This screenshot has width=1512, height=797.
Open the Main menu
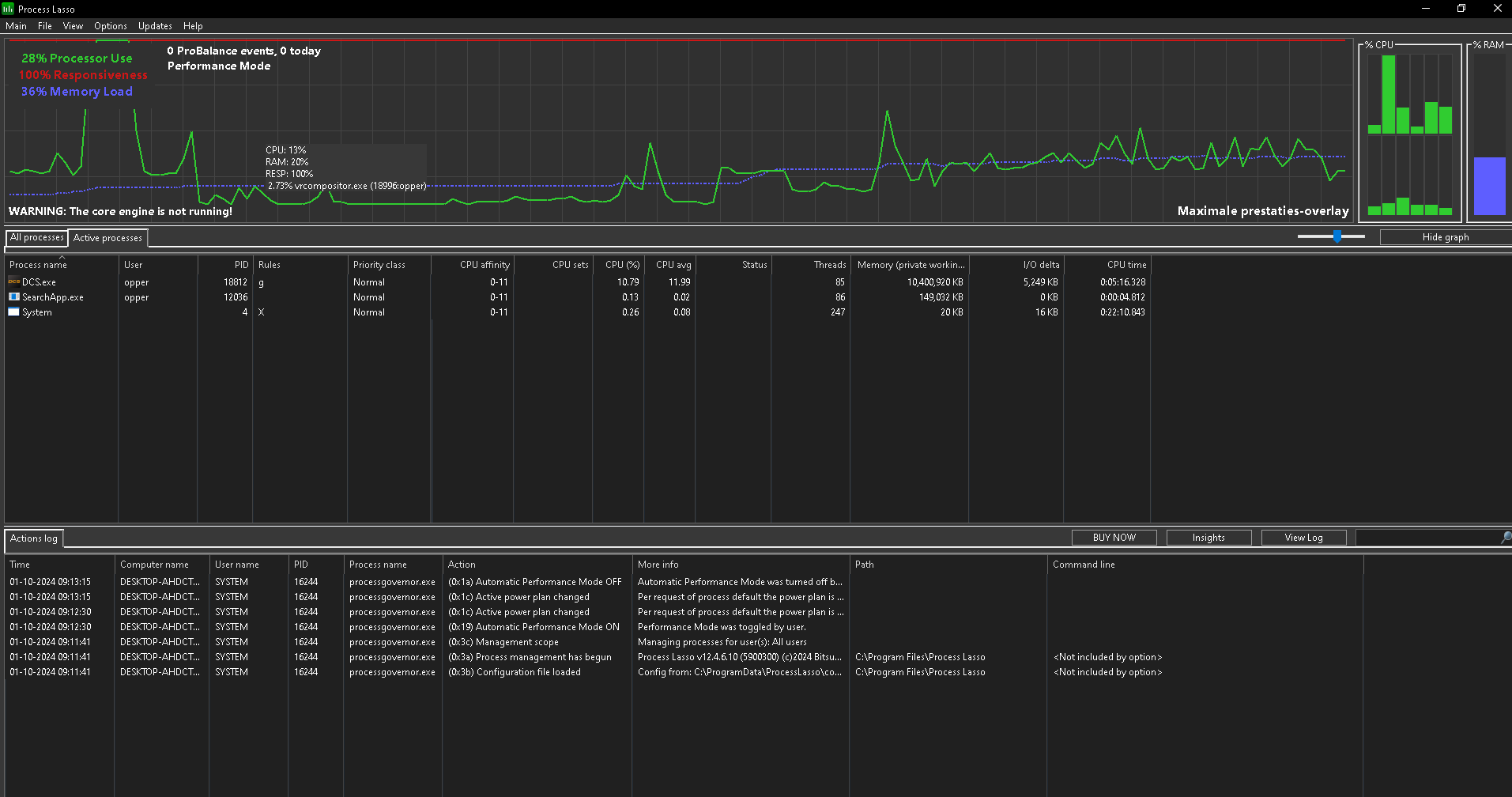click(x=16, y=26)
